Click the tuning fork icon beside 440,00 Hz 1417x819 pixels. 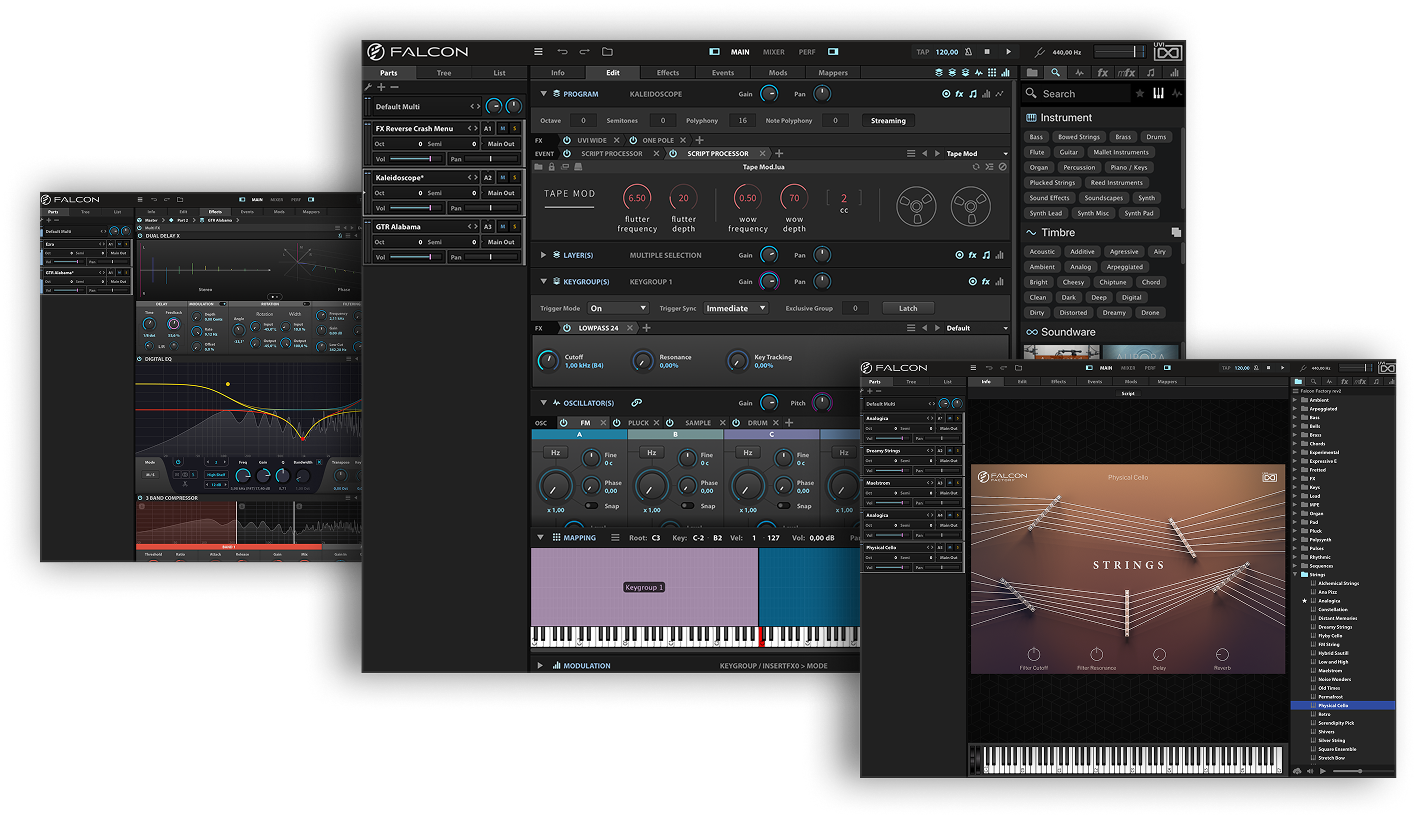pyautogui.click(x=1040, y=52)
